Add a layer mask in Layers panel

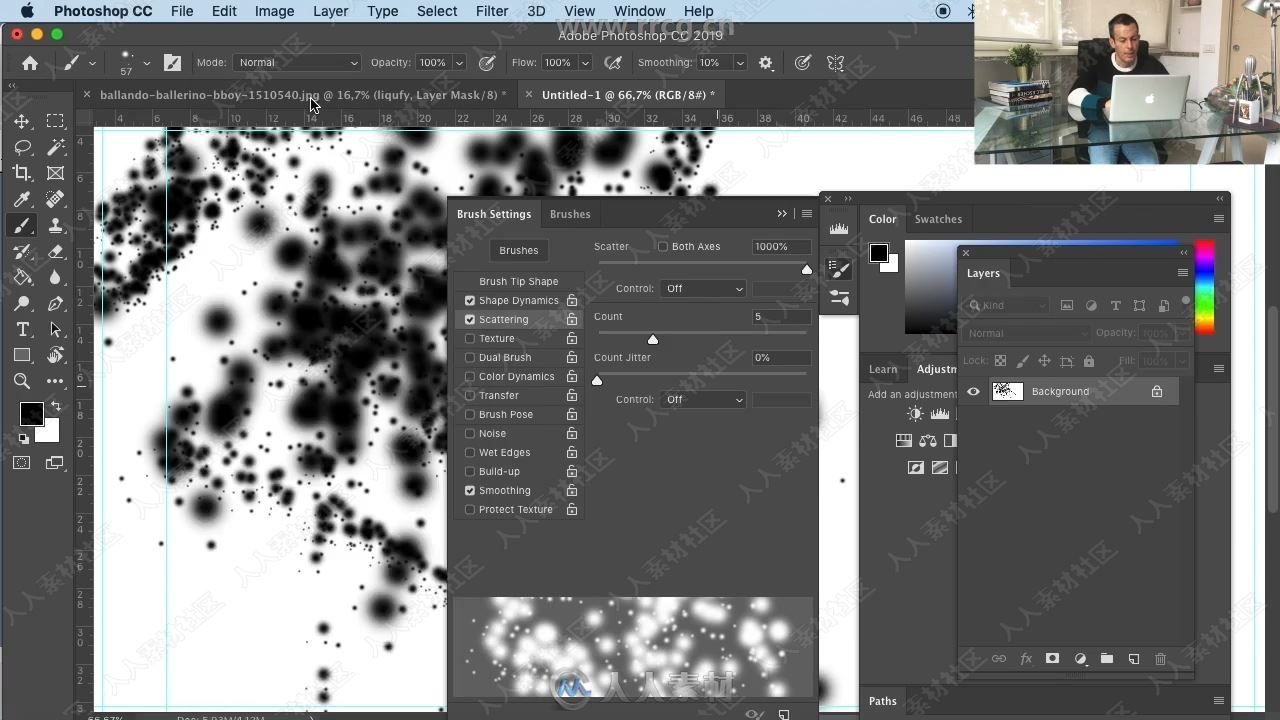click(x=1052, y=659)
